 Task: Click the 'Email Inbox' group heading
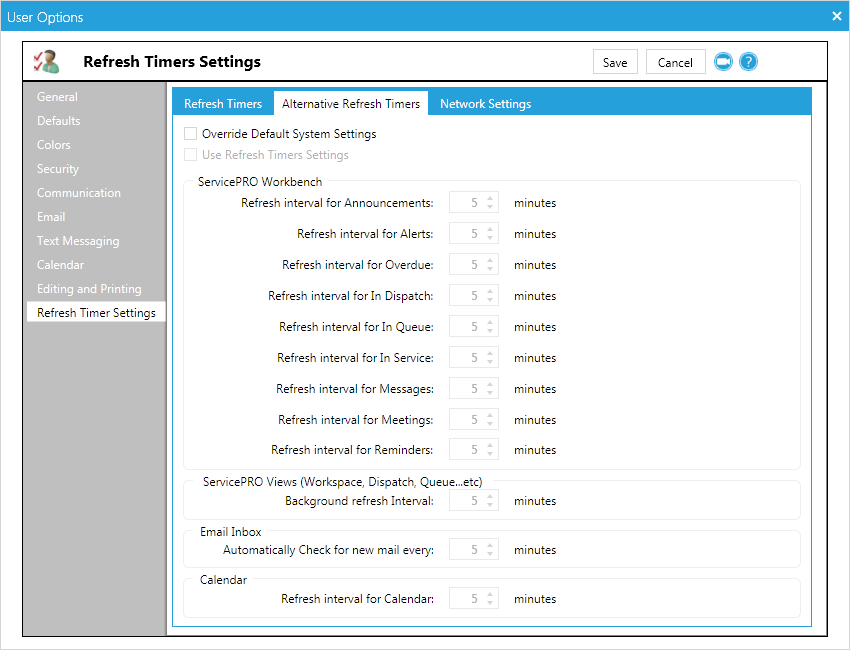[x=230, y=532]
